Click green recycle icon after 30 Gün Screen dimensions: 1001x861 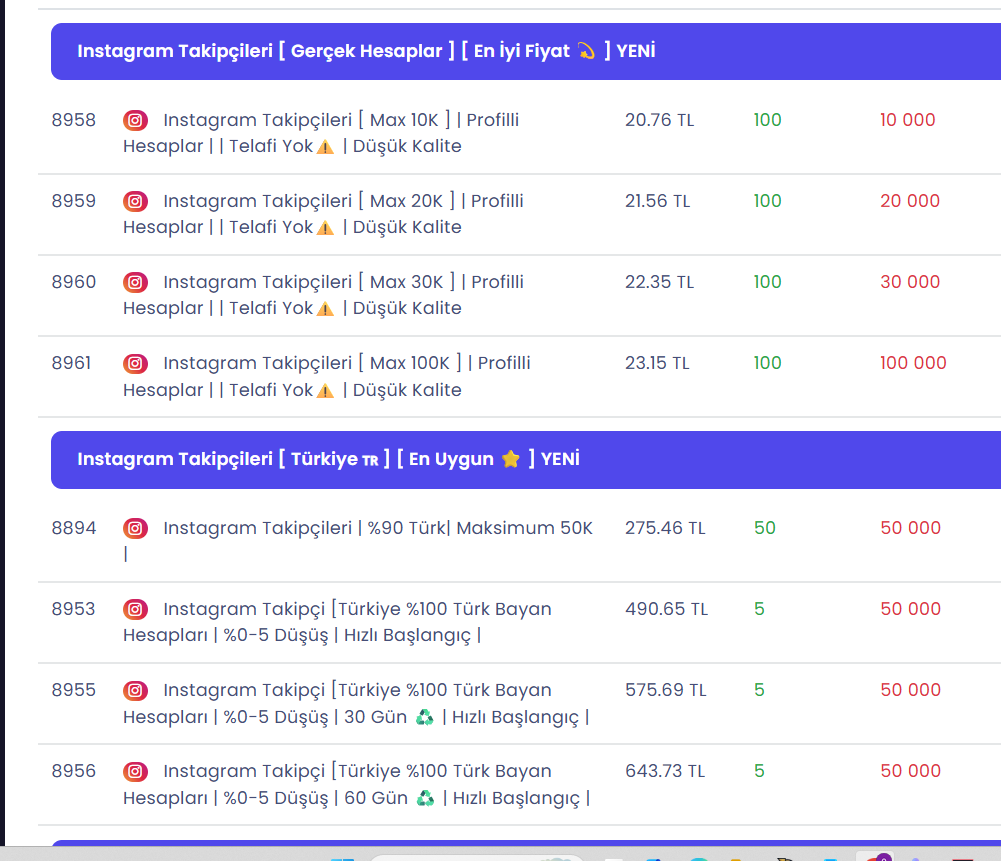coord(425,717)
